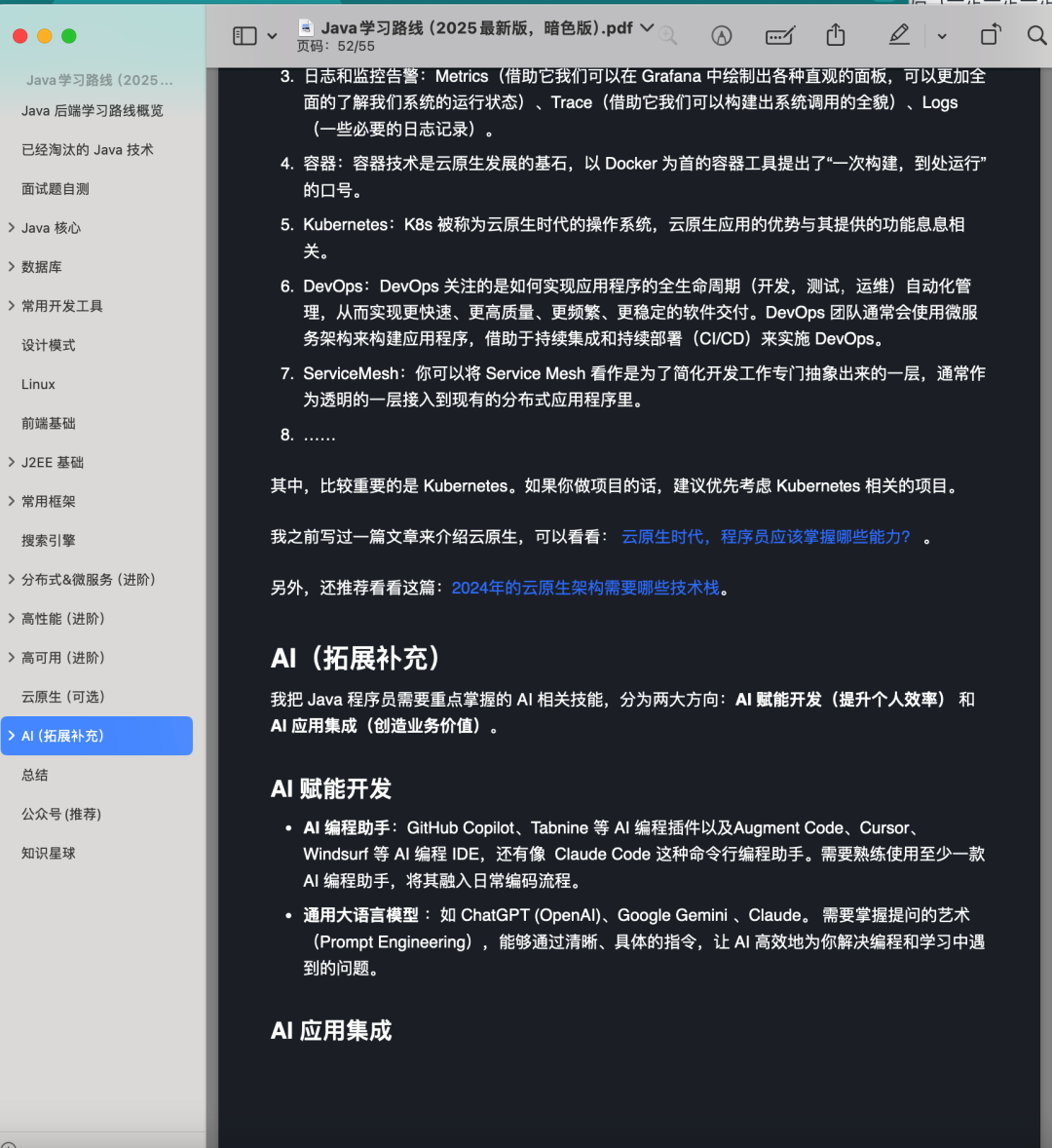Open the document title dropdown next to filename
Screen dimensions: 1052x1148
[x=648, y=28]
